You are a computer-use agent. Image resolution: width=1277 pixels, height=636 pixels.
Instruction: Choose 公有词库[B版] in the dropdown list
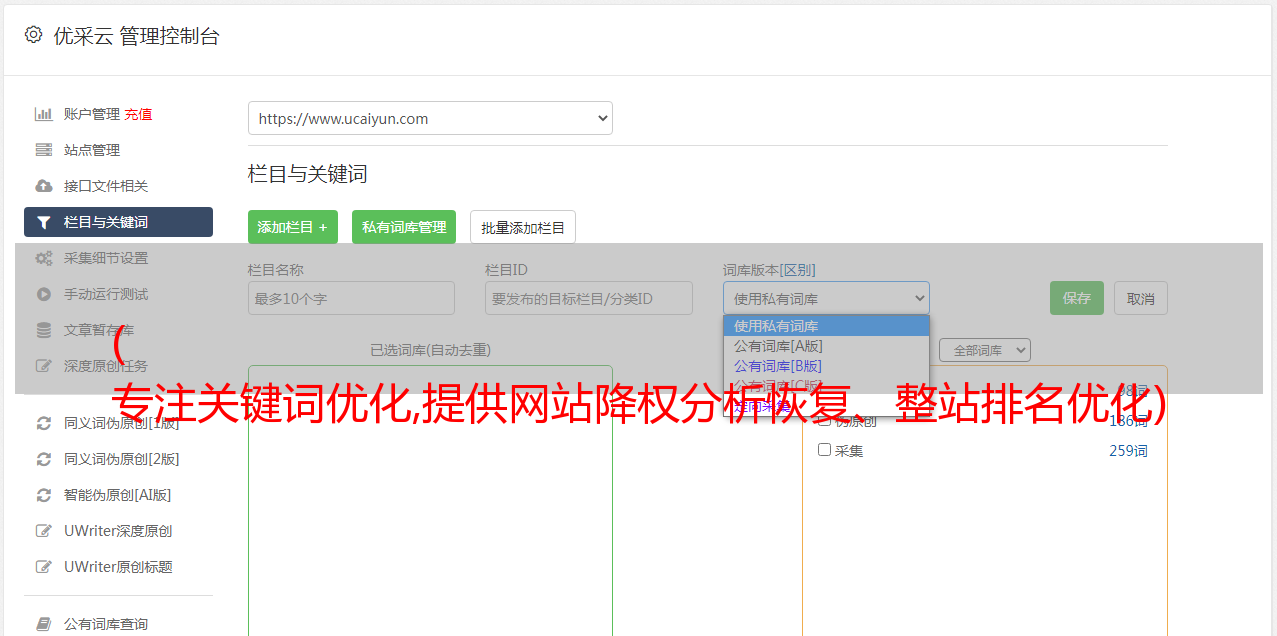coord(826,366)
